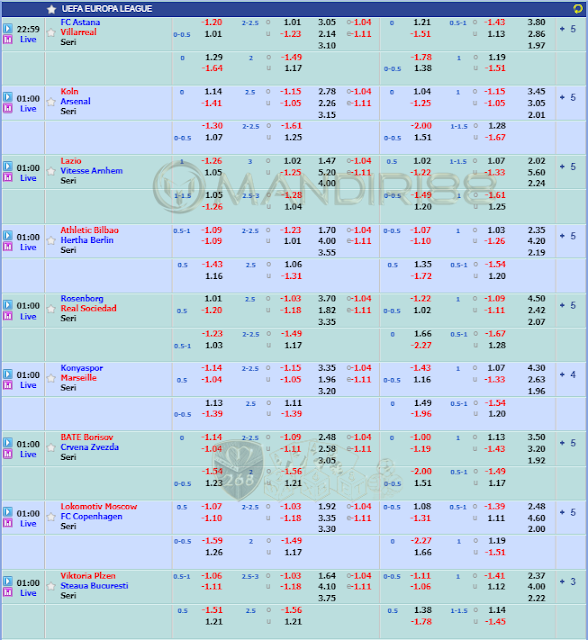The height and width of the screenshot is (640, 588).
Task: Open live stream icon for Lazio match
Action: point(8,166)
